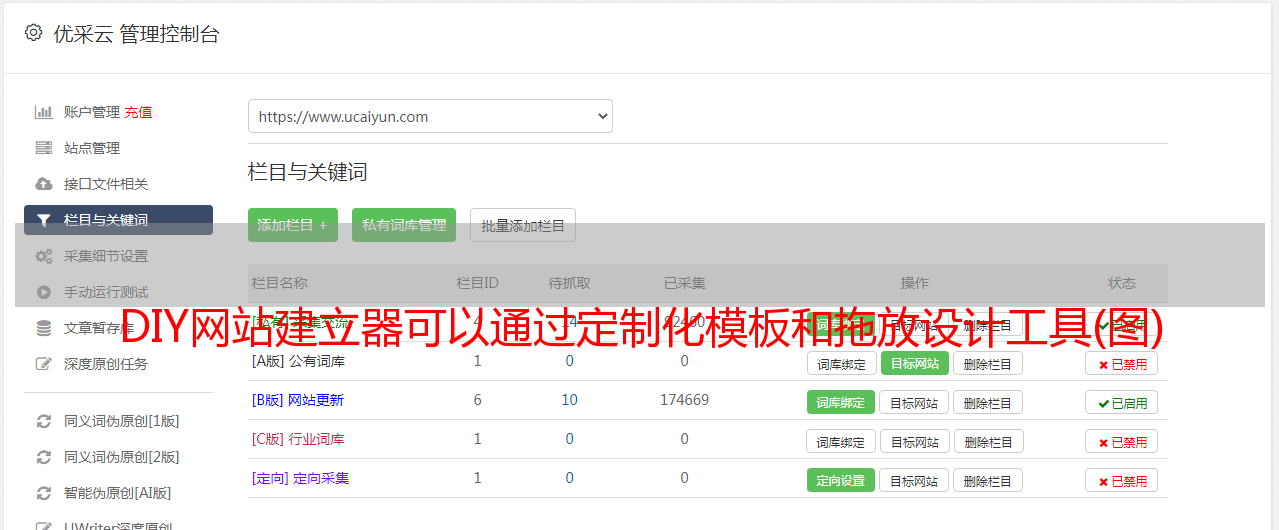Click the gears icon beside 采集细节设置

coord(43,256)
